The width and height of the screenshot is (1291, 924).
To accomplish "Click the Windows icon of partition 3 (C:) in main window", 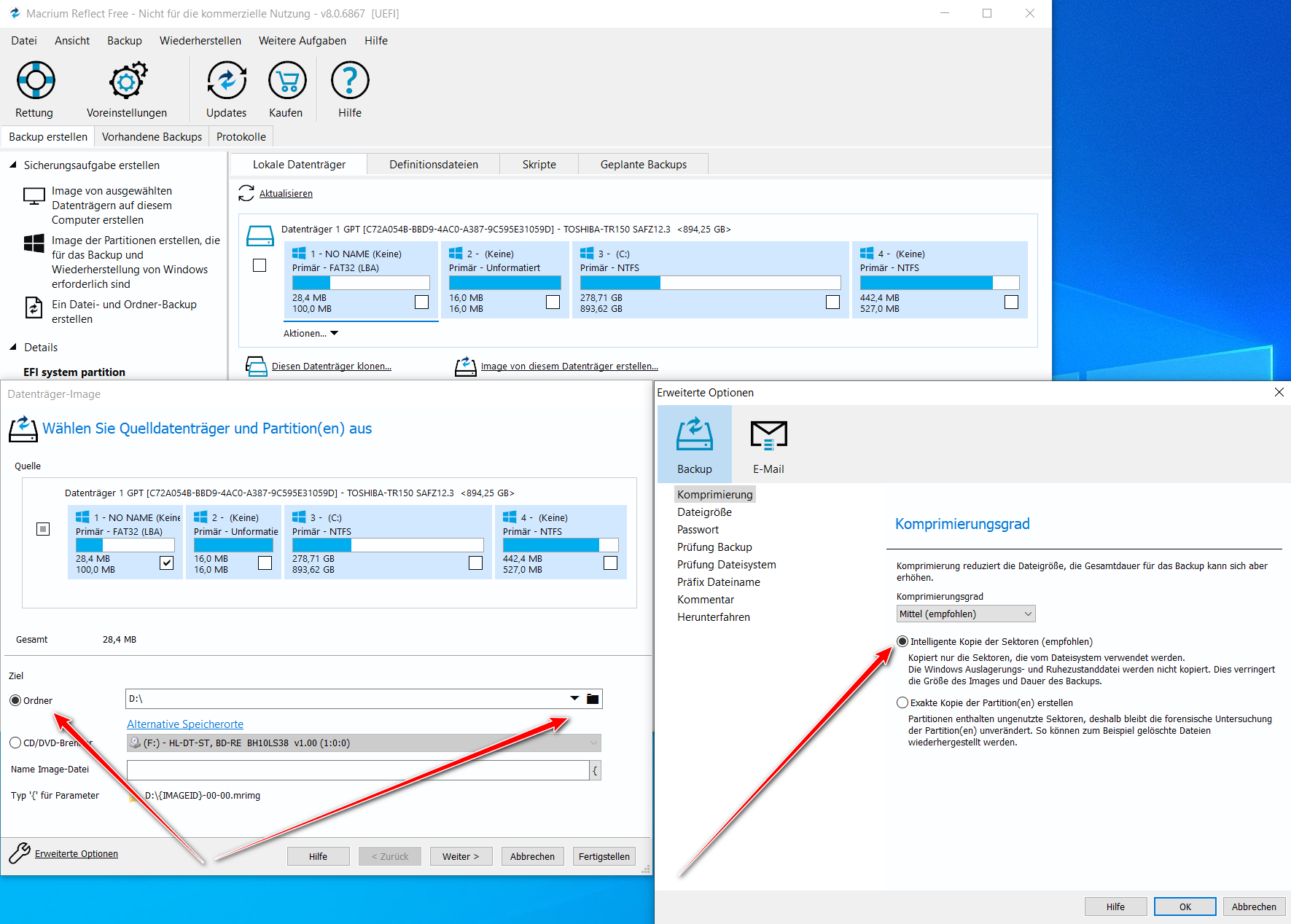I will click(587, 253).
